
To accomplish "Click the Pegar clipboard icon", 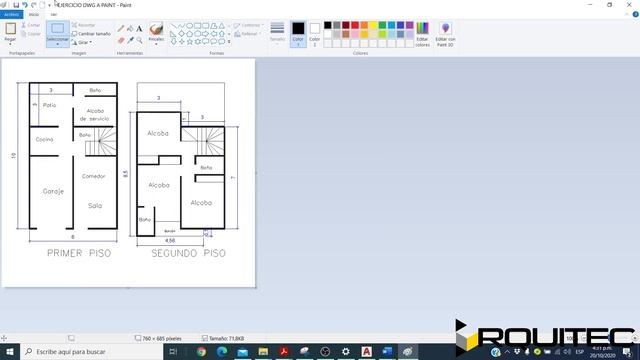I will click(11, 29).
